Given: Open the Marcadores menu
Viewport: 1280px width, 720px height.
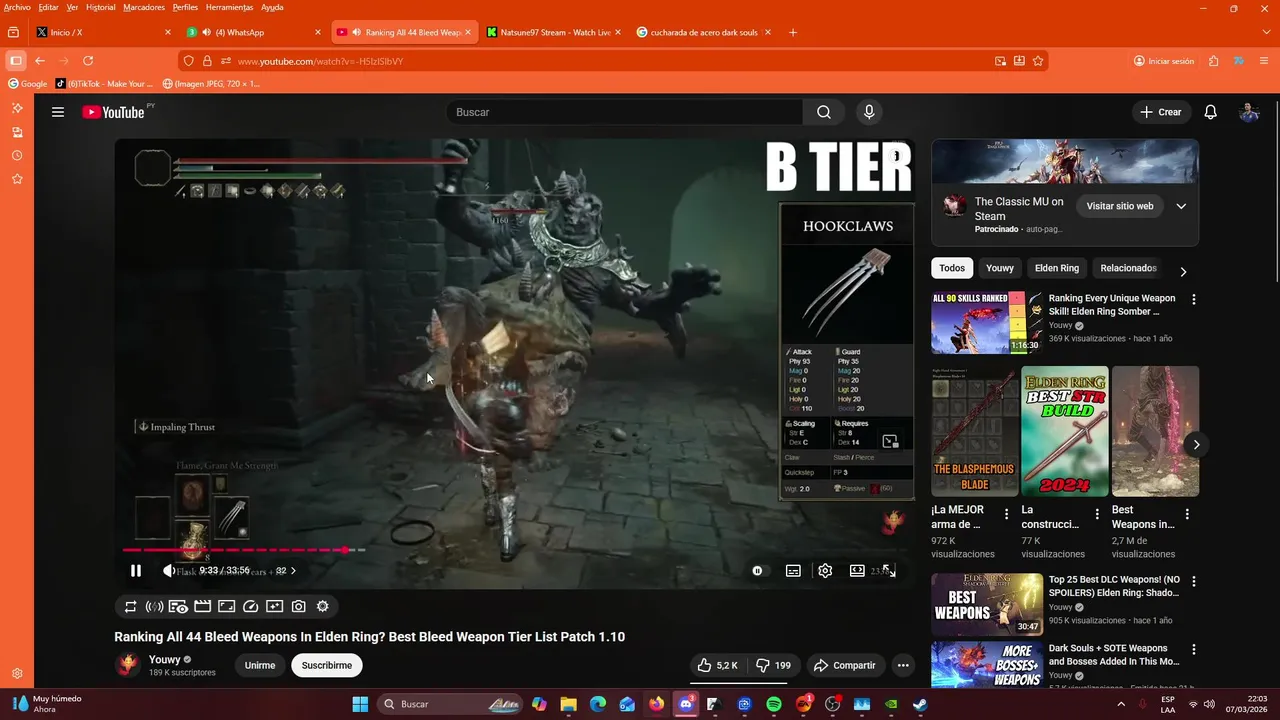Looking at the screenshot, I should point(144,7).
